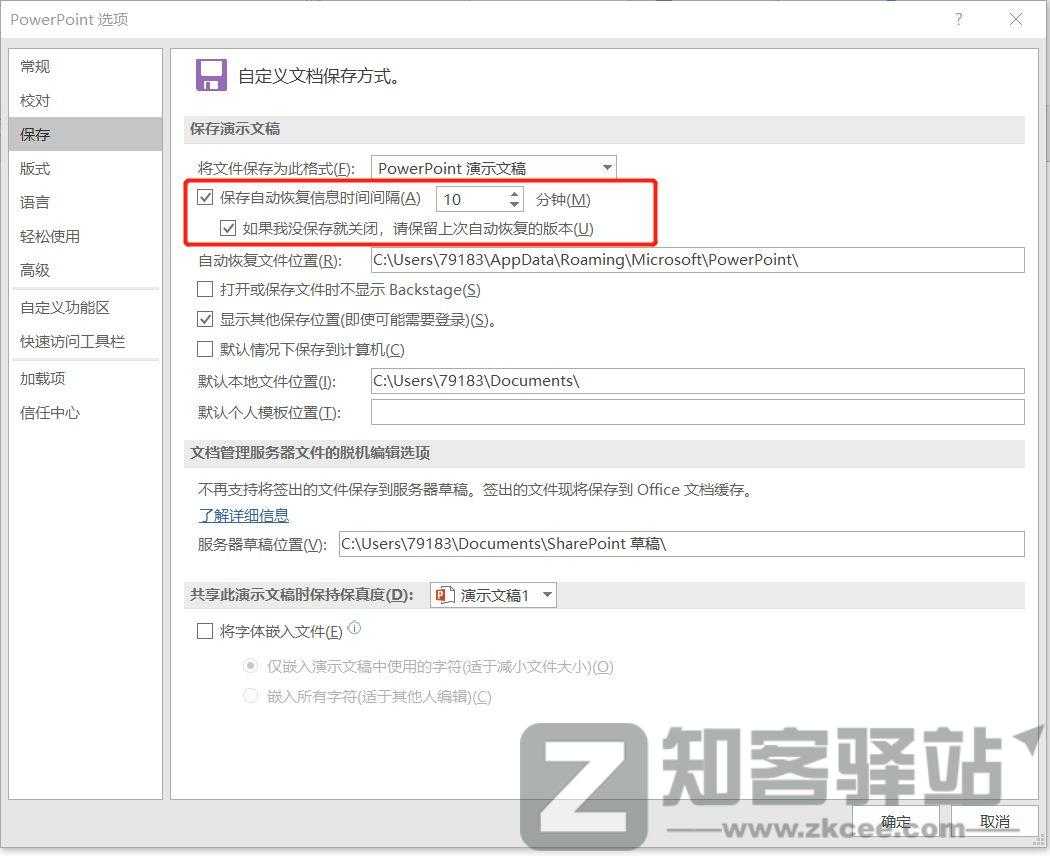Open the 将文件保存为此格式 dropdown
This screenshot has width=1050, height=856.
point(606,167)
